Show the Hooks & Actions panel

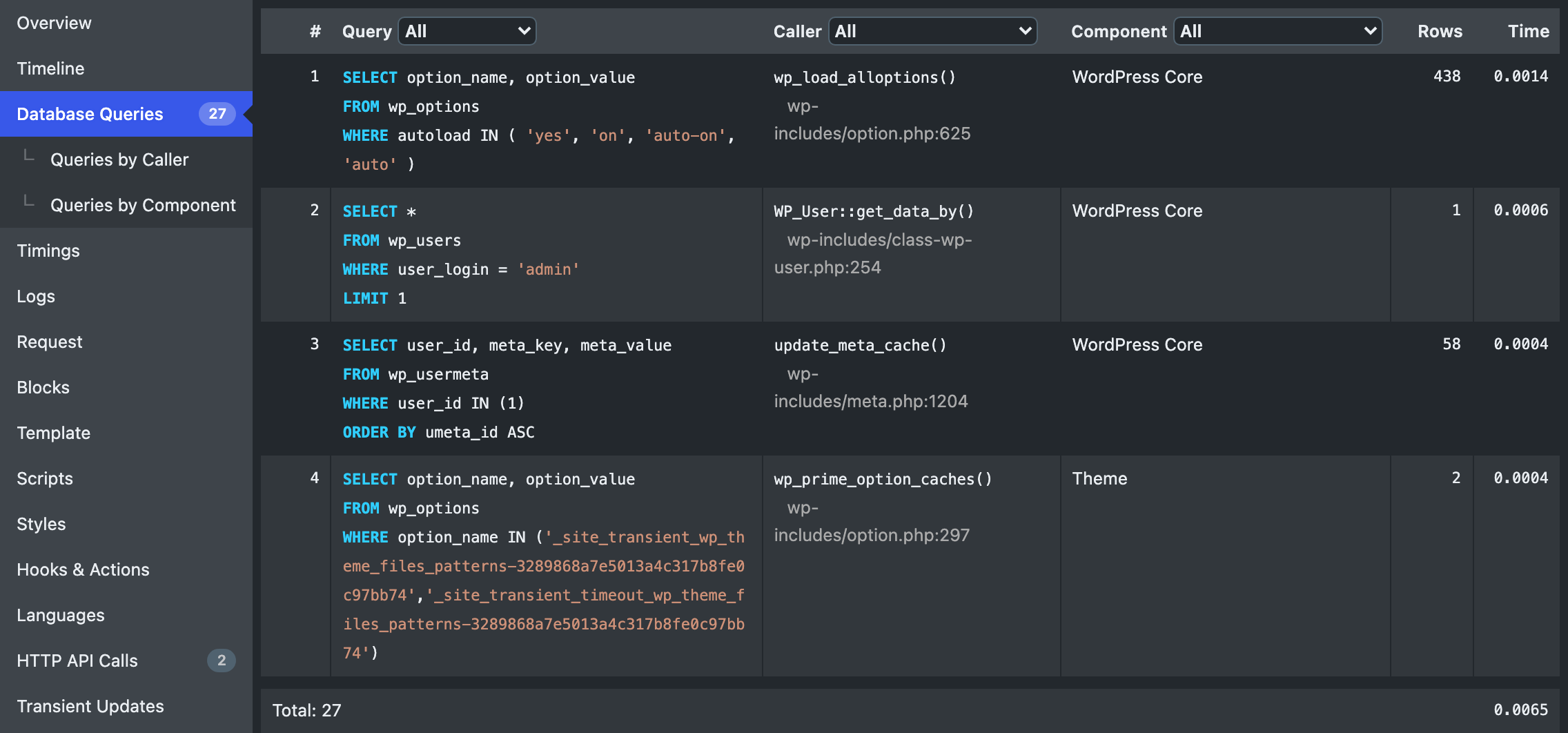[x=83, y=569]
